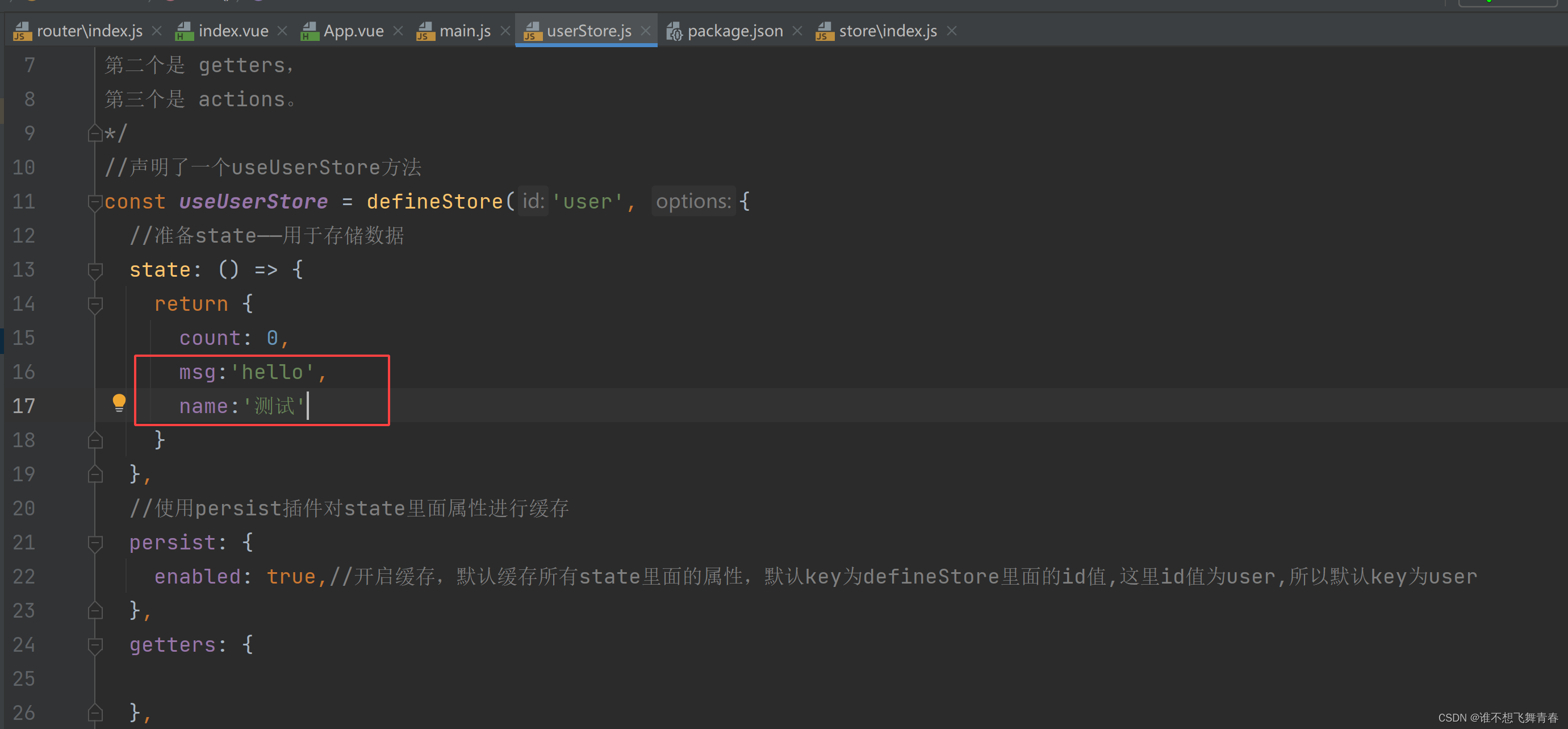
Task: Click the JS icon on router\index.js tab
Action: [22, 31]
